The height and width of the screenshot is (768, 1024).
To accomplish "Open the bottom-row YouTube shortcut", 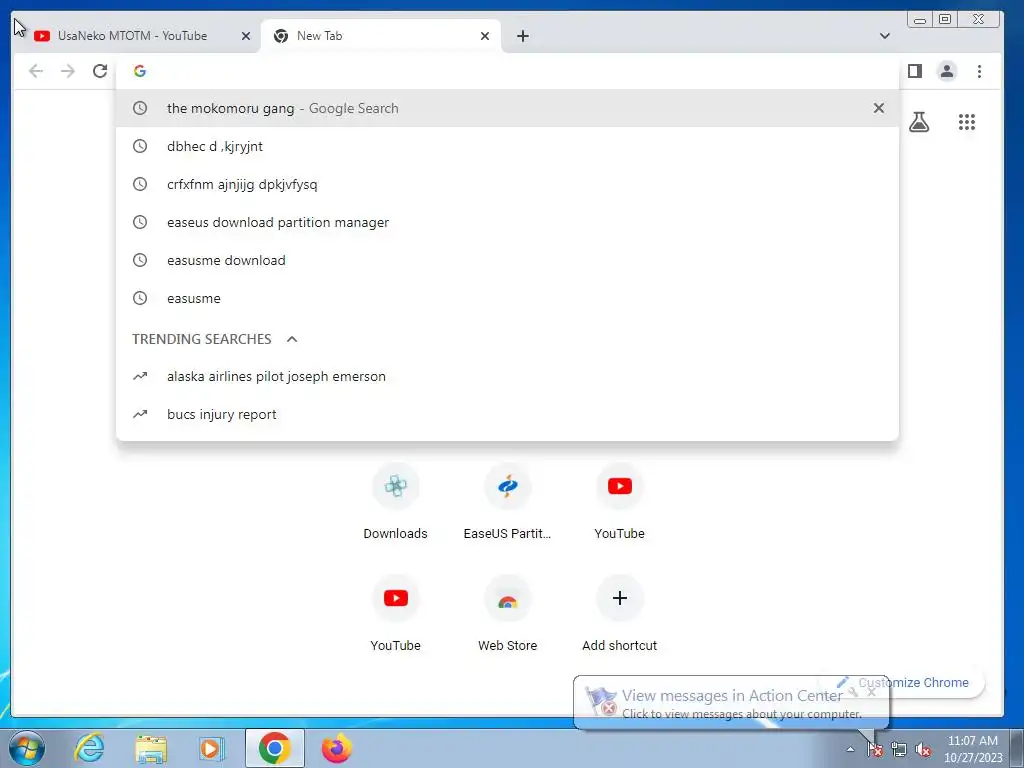I will pyautogui.click(x=396, y=614).
